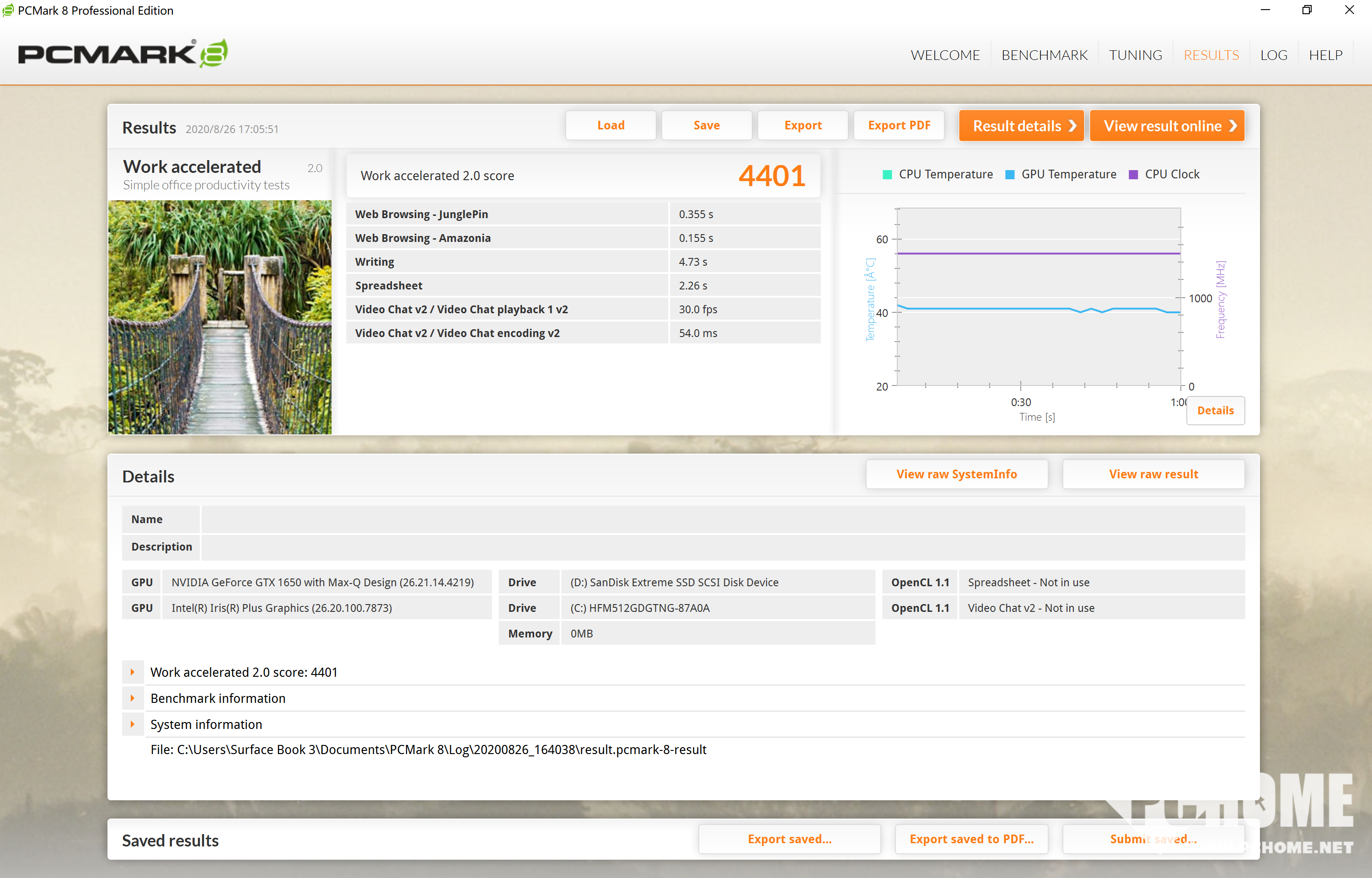
Task: Close the PCMark 8 window
Action: tap(1349, 10)
